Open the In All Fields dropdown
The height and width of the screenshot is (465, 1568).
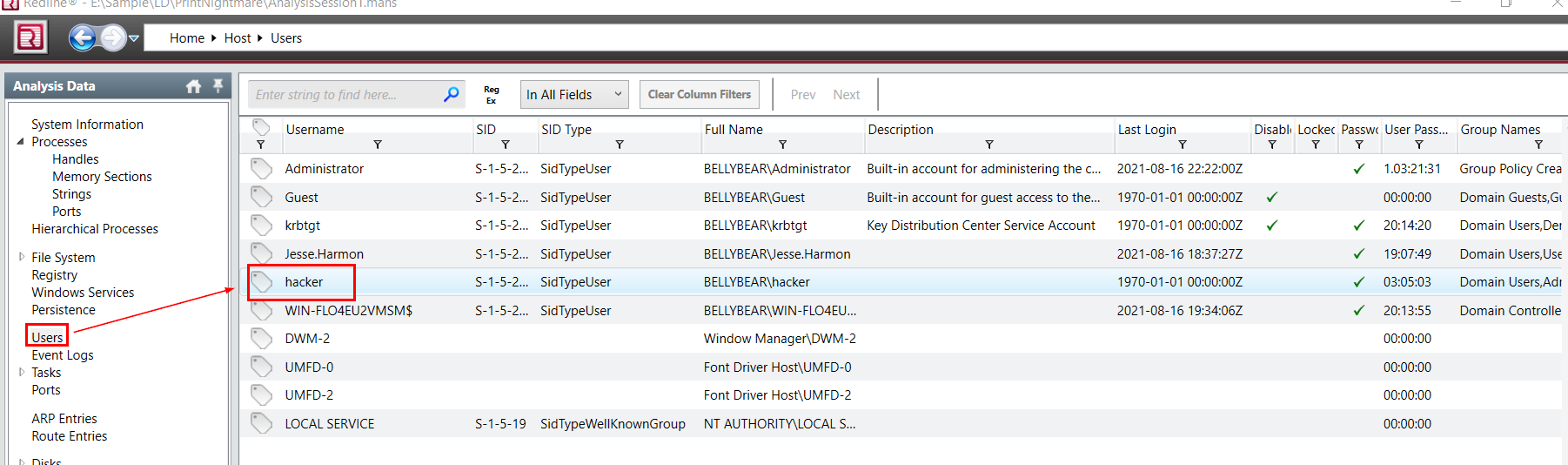coord(574,94)
